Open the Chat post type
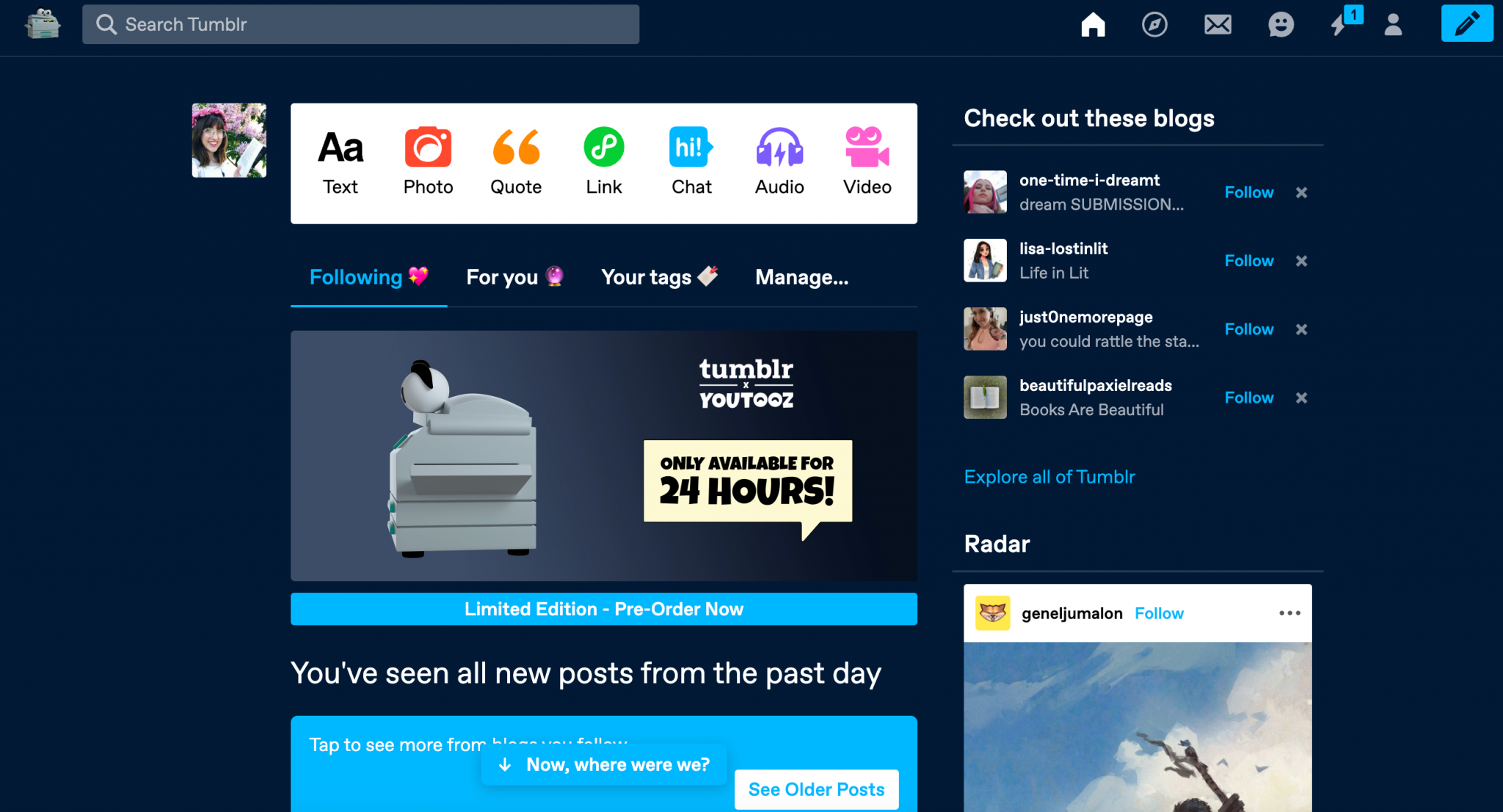Viewport: 1503px width, 812px height. [x=691, y=160]
